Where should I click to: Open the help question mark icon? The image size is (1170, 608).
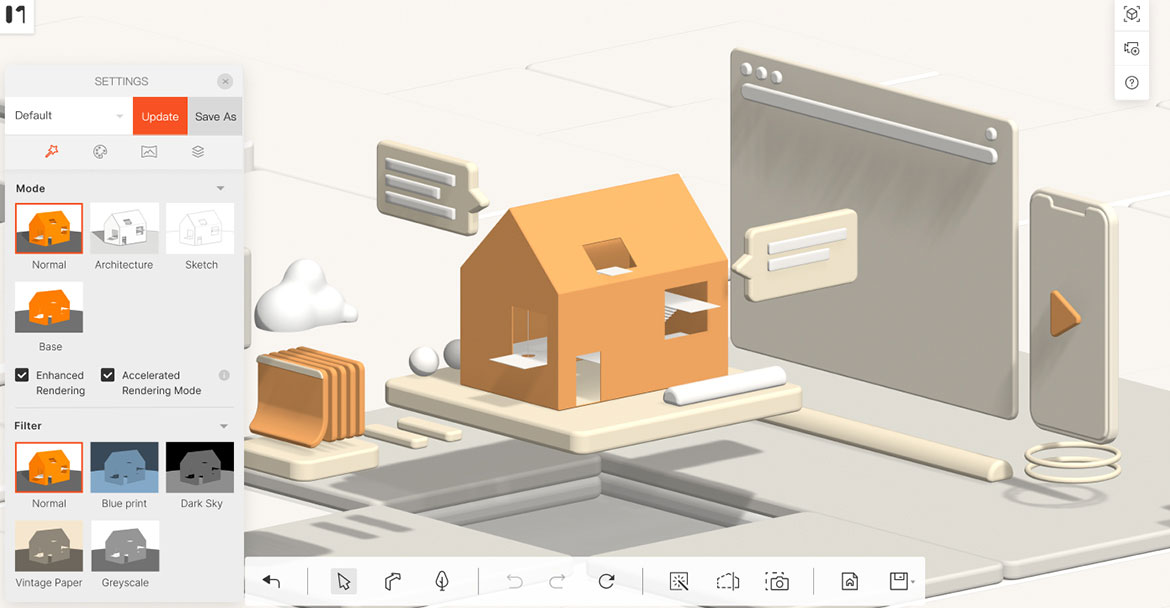point(1132,83)
